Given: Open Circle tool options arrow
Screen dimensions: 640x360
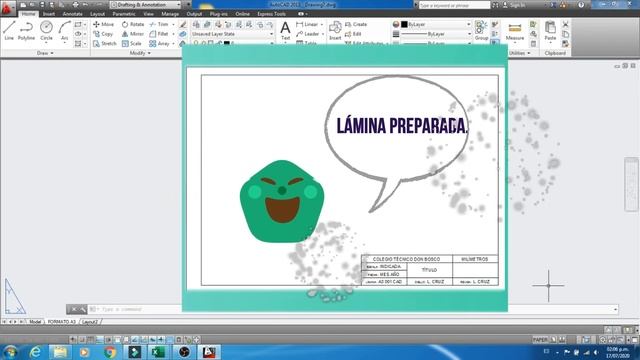Looking at the screenshot, I should (46, 43).
